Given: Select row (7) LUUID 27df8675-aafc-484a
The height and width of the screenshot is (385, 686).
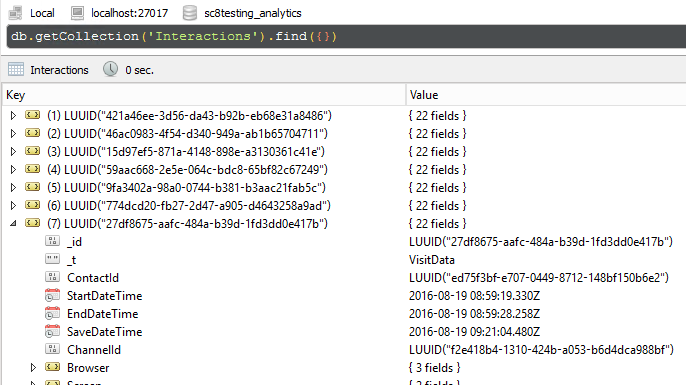Looking at the screenshot, I should [x=187, y=224].
